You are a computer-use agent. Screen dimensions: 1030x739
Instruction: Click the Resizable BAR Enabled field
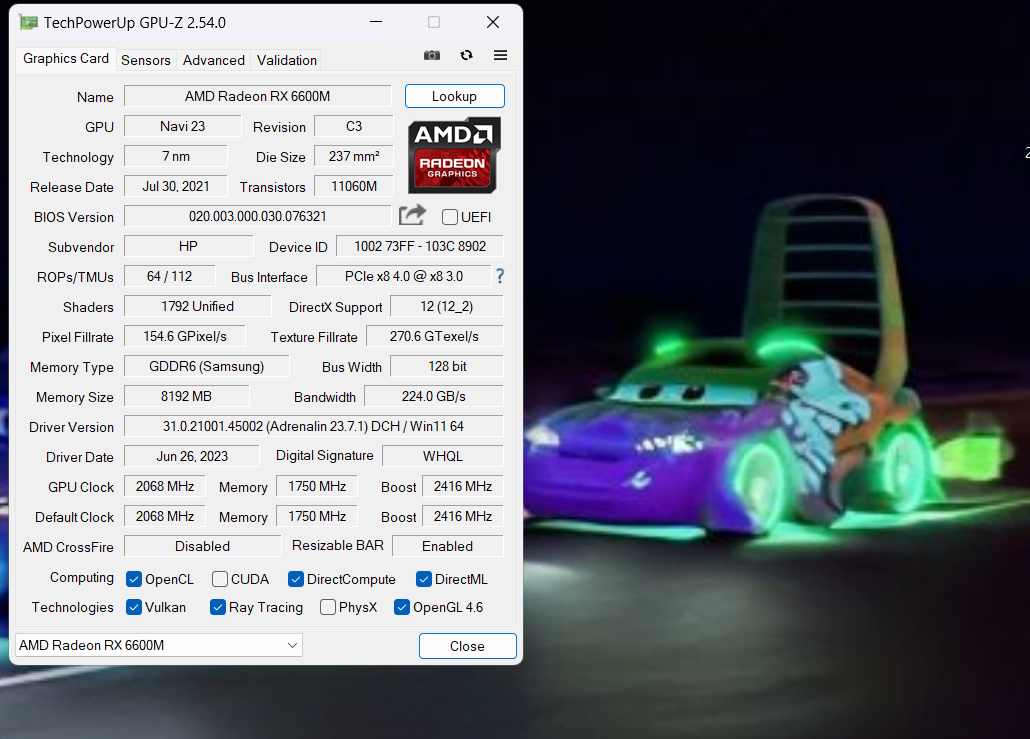coord(447,546)
